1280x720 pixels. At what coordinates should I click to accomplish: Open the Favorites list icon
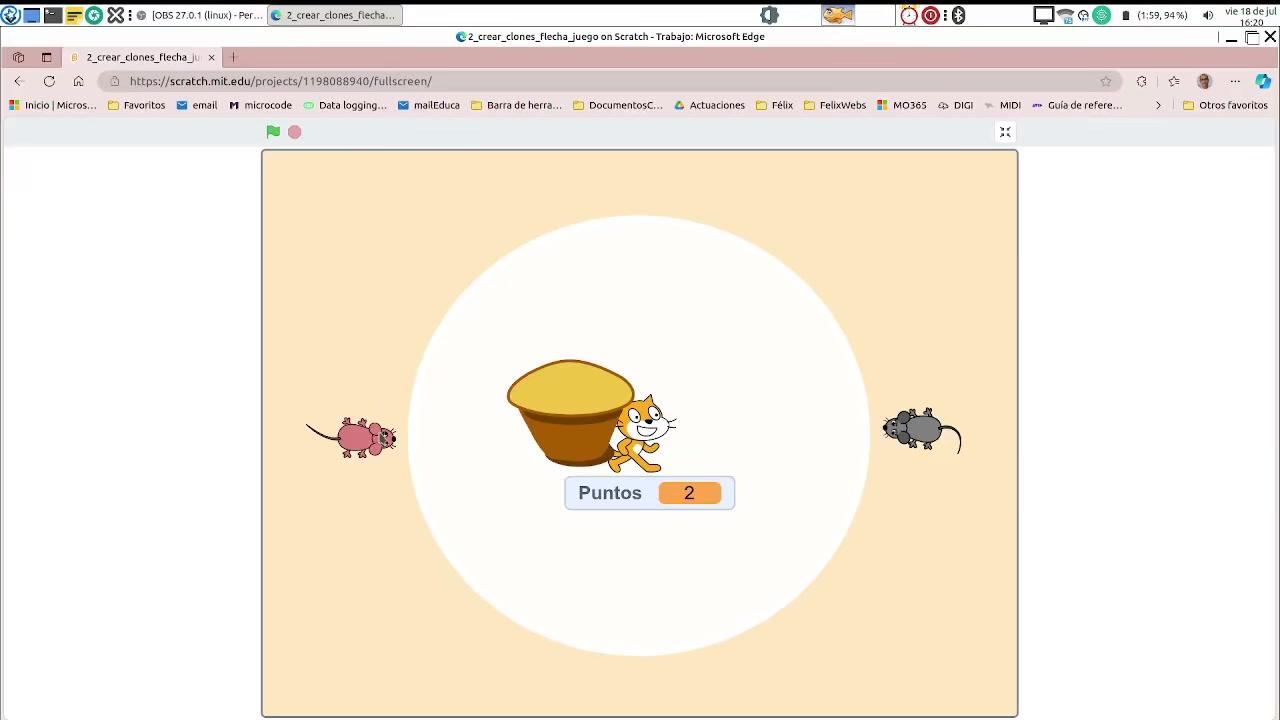1174,81
